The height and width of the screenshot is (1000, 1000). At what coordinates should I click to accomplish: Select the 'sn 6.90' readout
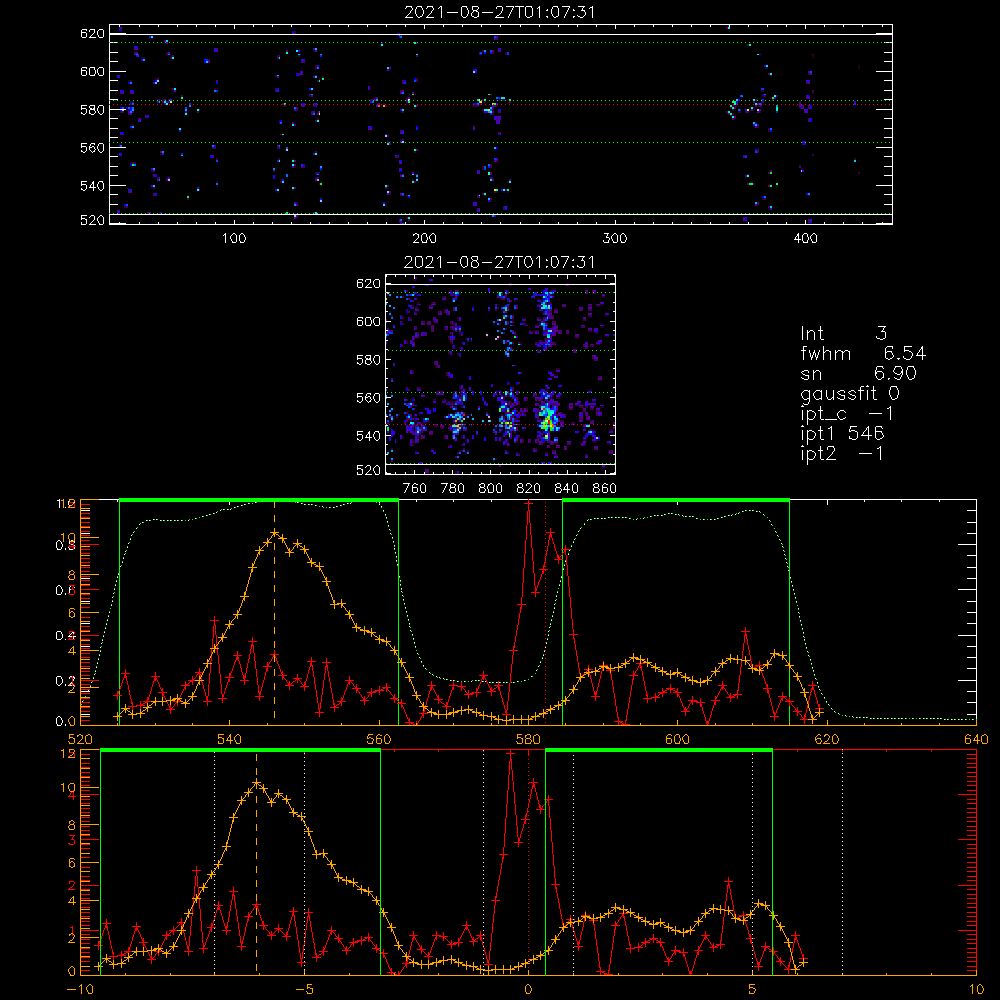point(858,373)
